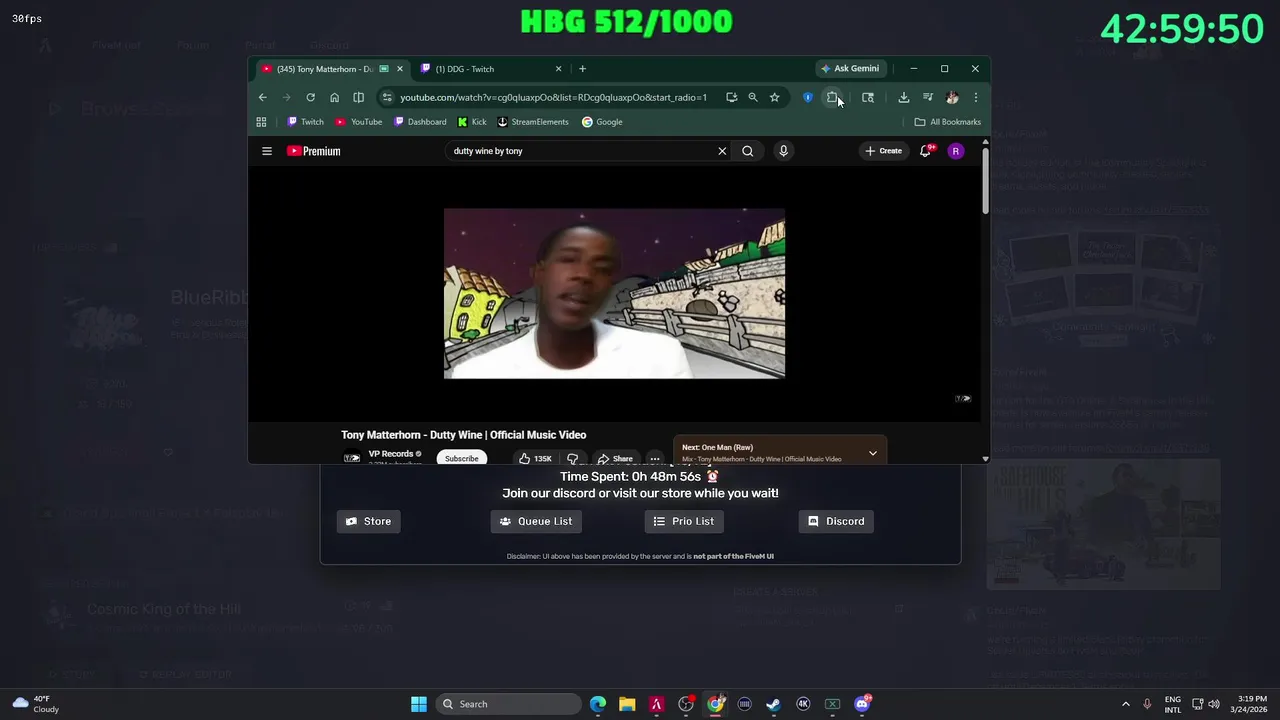The height and width of the screenshot is (720, 1280).
Task: Like the Dutty Wine video
Action: (x=535, y=458)
